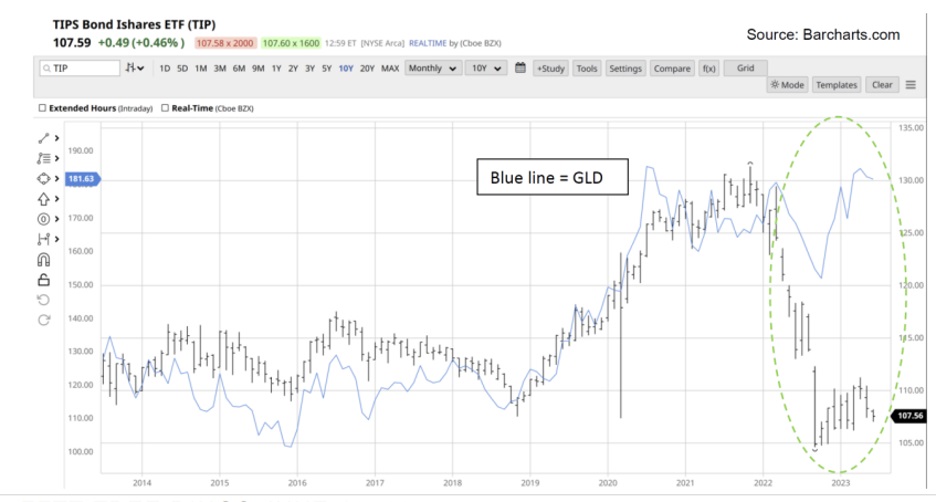Toggle the magnet snap tool
This screenshot has width=936, height=502.
pyautogui.click(x=44, y=260)
